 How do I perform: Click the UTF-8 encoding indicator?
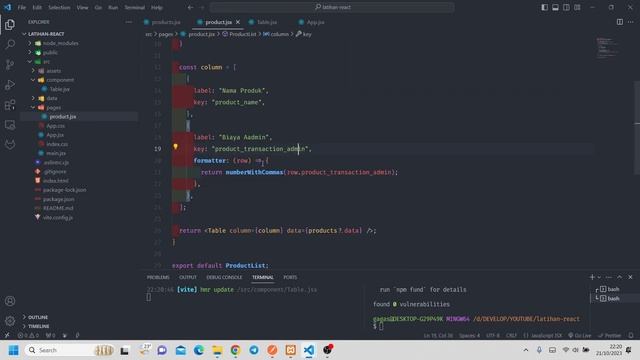493,336
